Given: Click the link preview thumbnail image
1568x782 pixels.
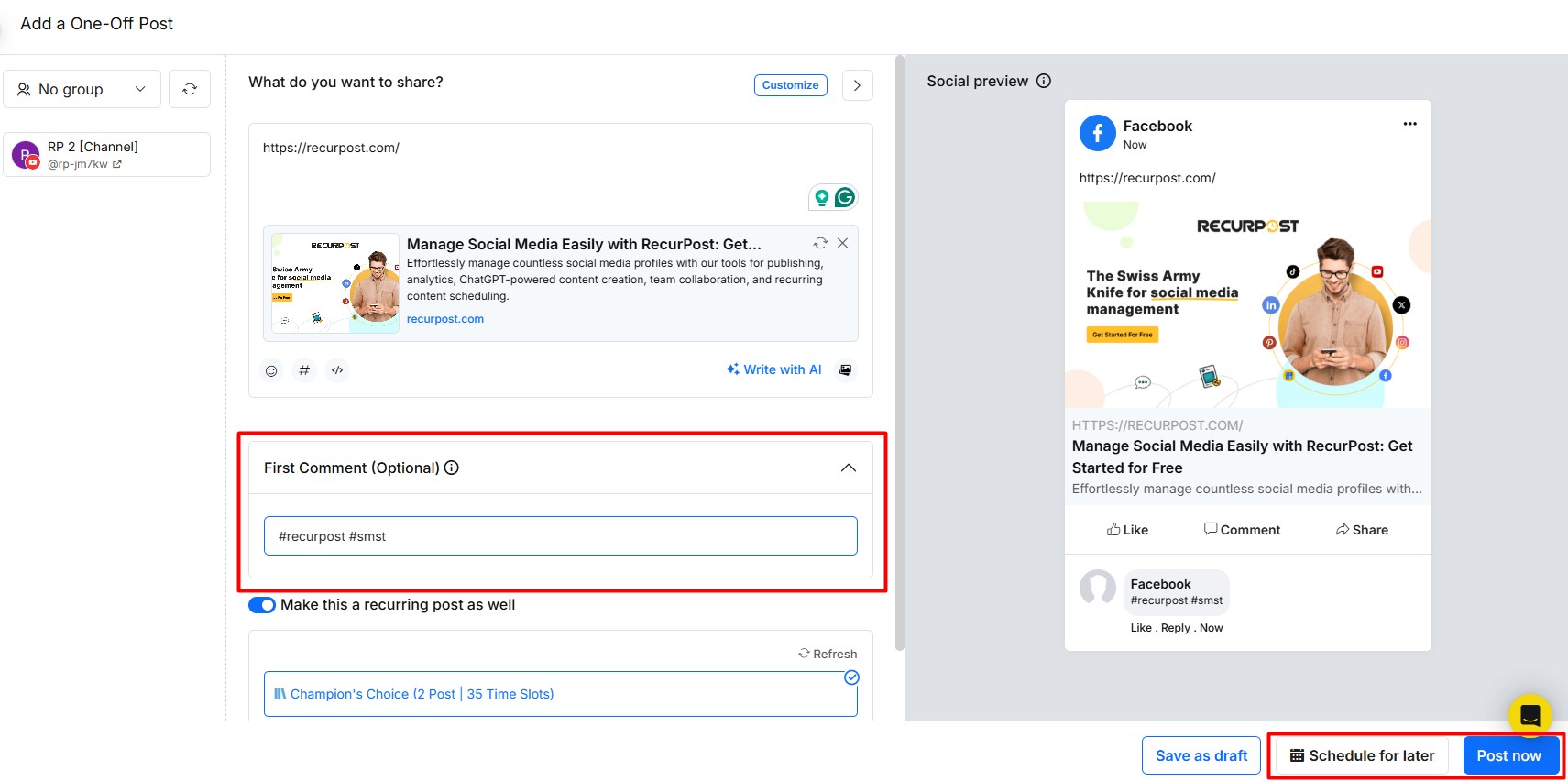Looking at the screenshot, I should tap(334, 283).
